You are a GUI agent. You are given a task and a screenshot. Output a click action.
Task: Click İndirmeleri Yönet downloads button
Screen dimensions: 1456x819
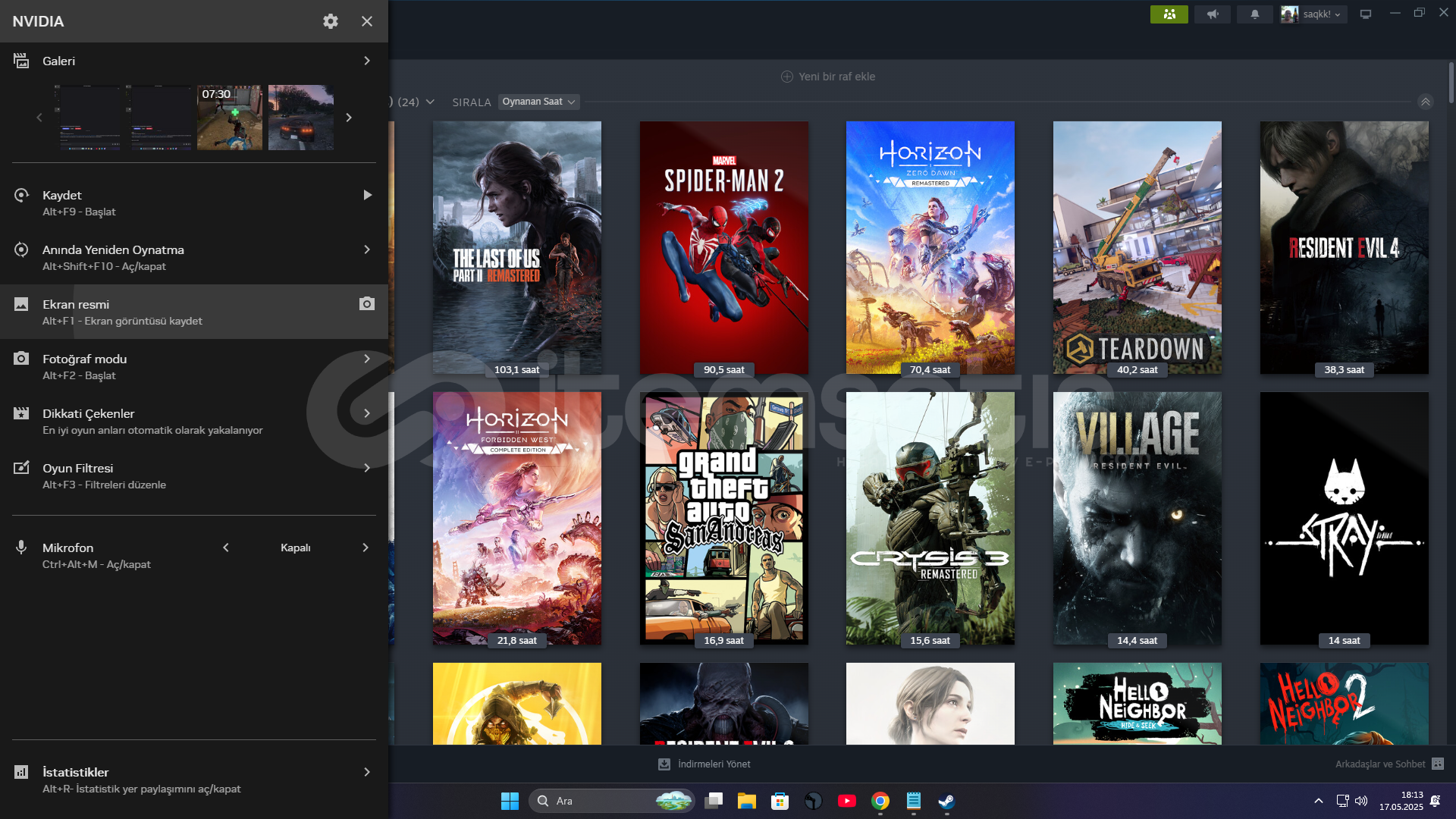coord(704,764)
